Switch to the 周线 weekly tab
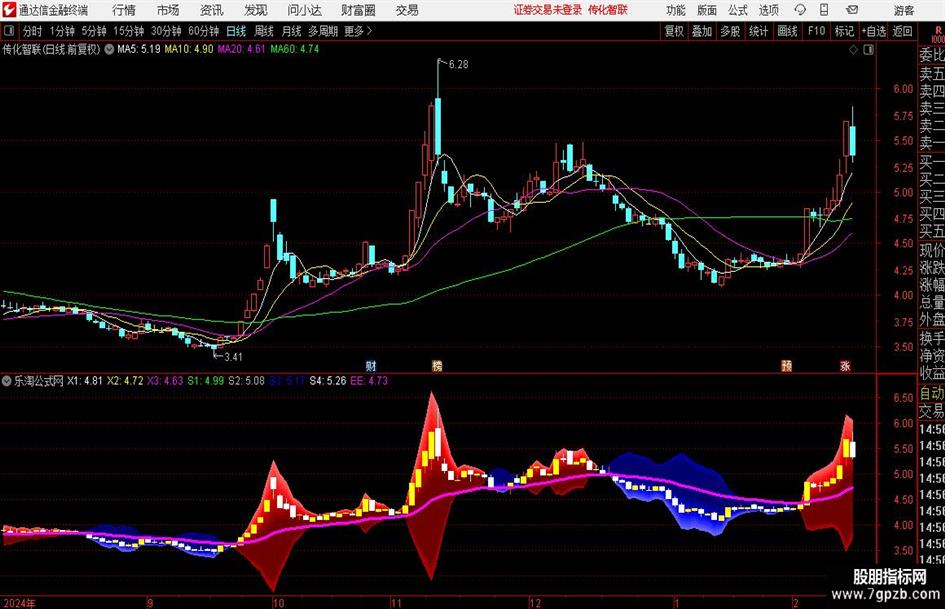This screenshot has width=945, height=609. [264, 31]
